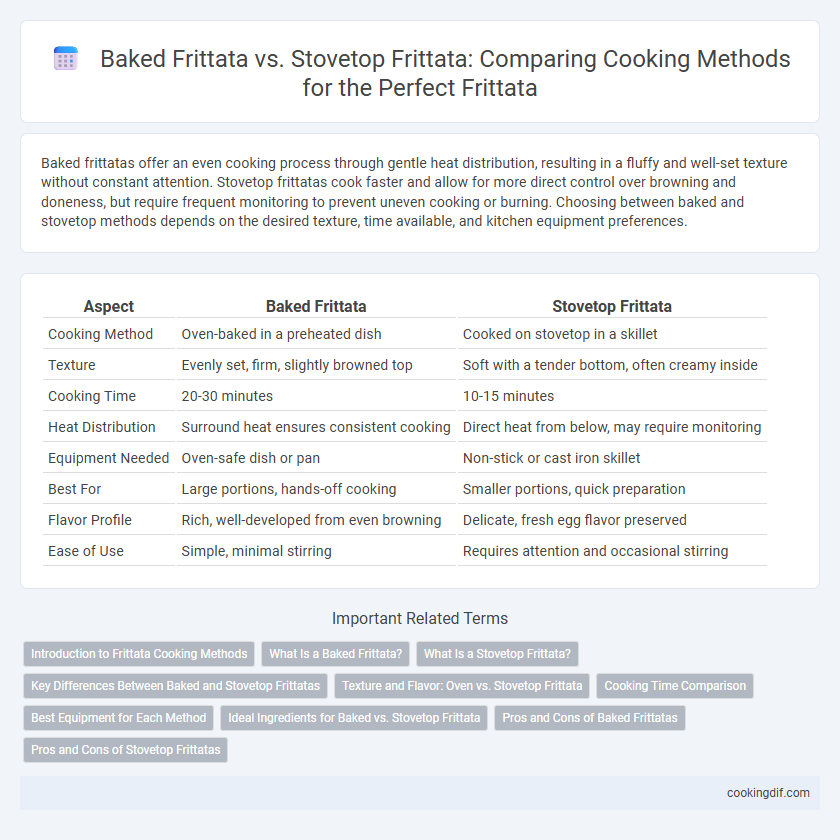840x840 pixels.
Task: Click the calendar icon beside the title
Action: [x=66, y=58]
